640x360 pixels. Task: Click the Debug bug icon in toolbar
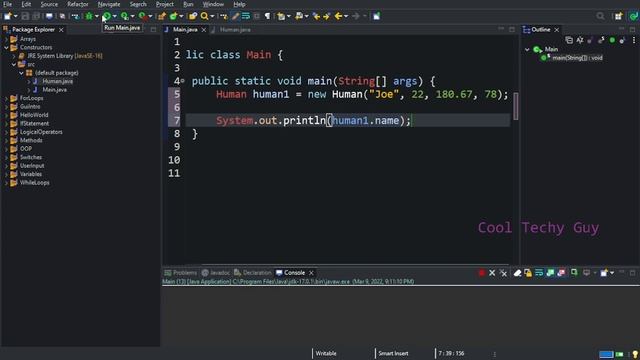click(89, 16)
